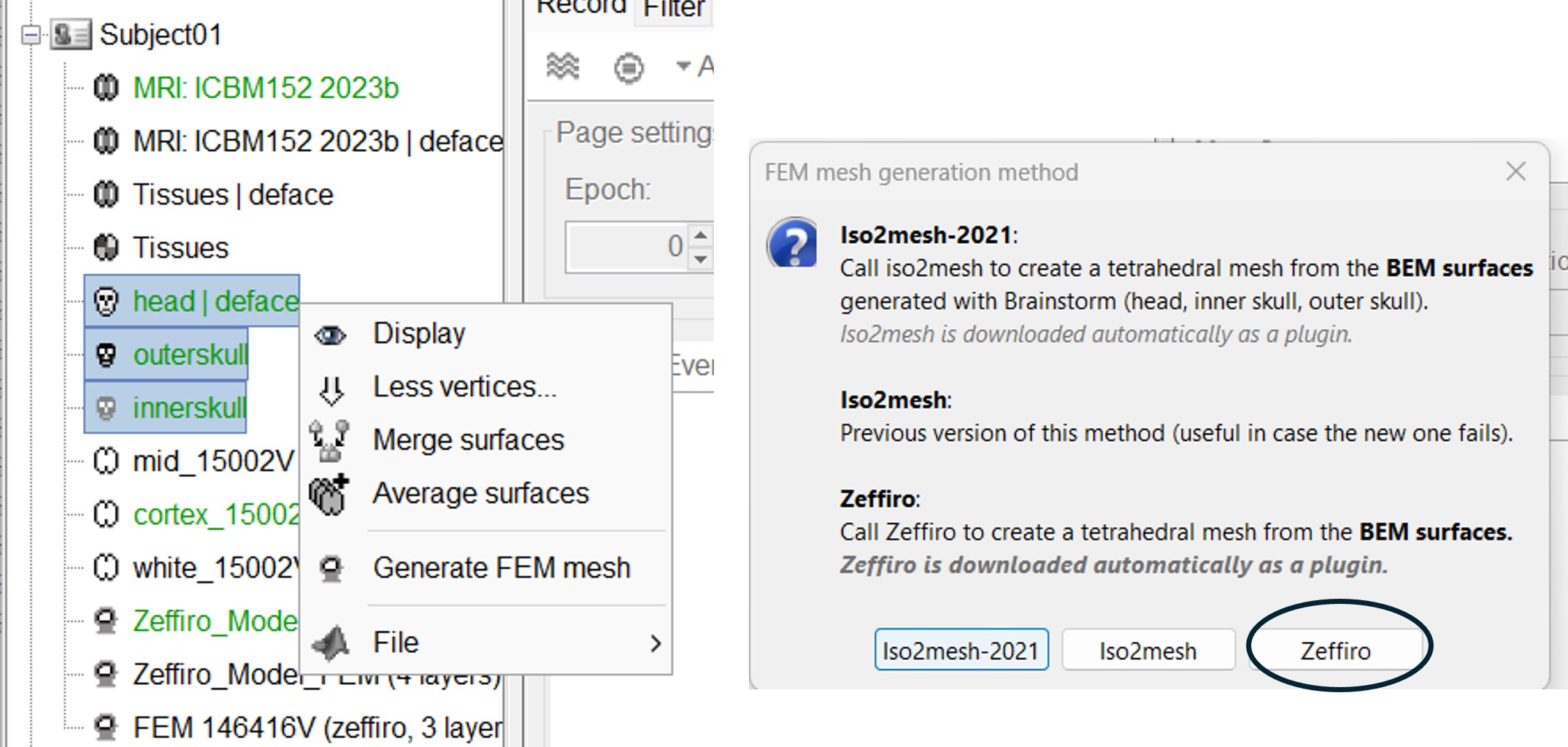This screenshot has height=747, width=1568.
Task: Select the MRI: ICBM152 2023b volume icon
Action: [106, 88]
